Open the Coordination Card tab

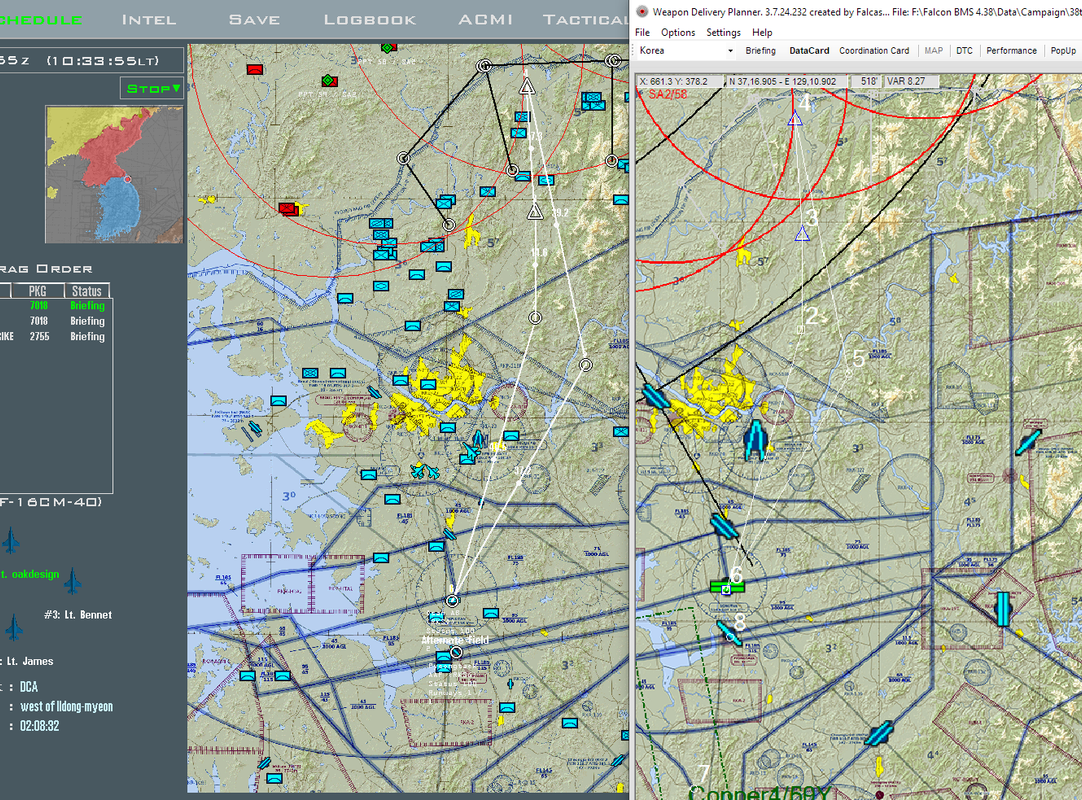coord(874,50)
